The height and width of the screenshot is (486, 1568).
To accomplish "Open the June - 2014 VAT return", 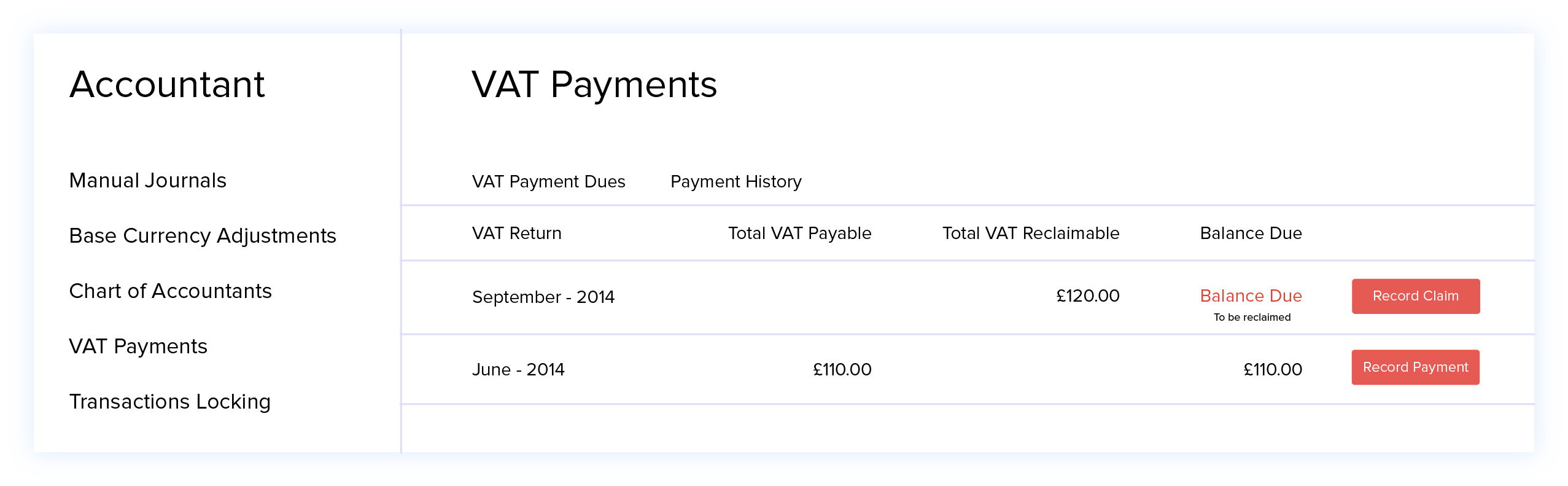I will [x=519, y=369].
